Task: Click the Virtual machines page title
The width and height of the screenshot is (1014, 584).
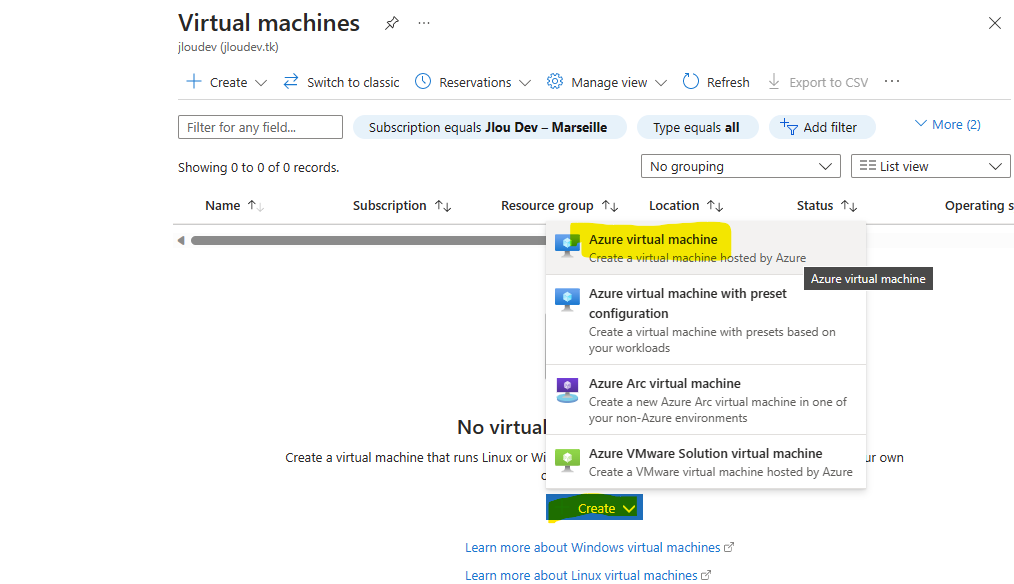Action: click(x=269, y=23)
